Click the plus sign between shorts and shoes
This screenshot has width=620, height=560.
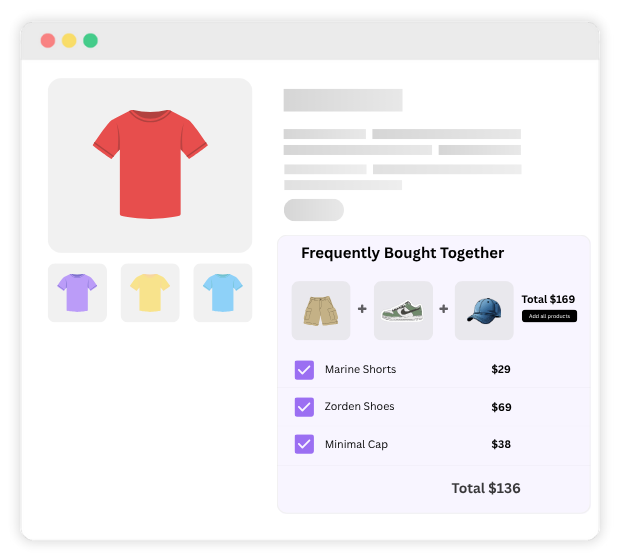362,309
